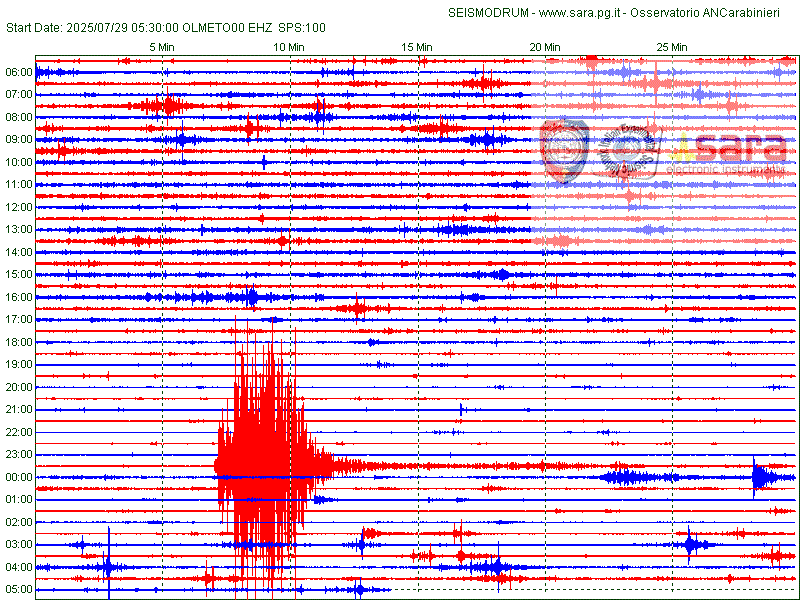800x600 pixels.
Task: Click the 12:00 hour row label
Action: 19,207
